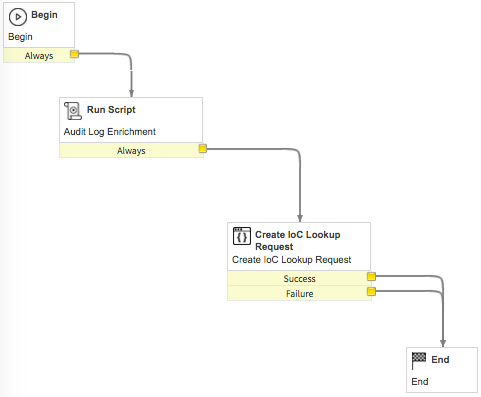Select the Success output connector square
This screenshot has width=481, height=397.
point(371,276)
